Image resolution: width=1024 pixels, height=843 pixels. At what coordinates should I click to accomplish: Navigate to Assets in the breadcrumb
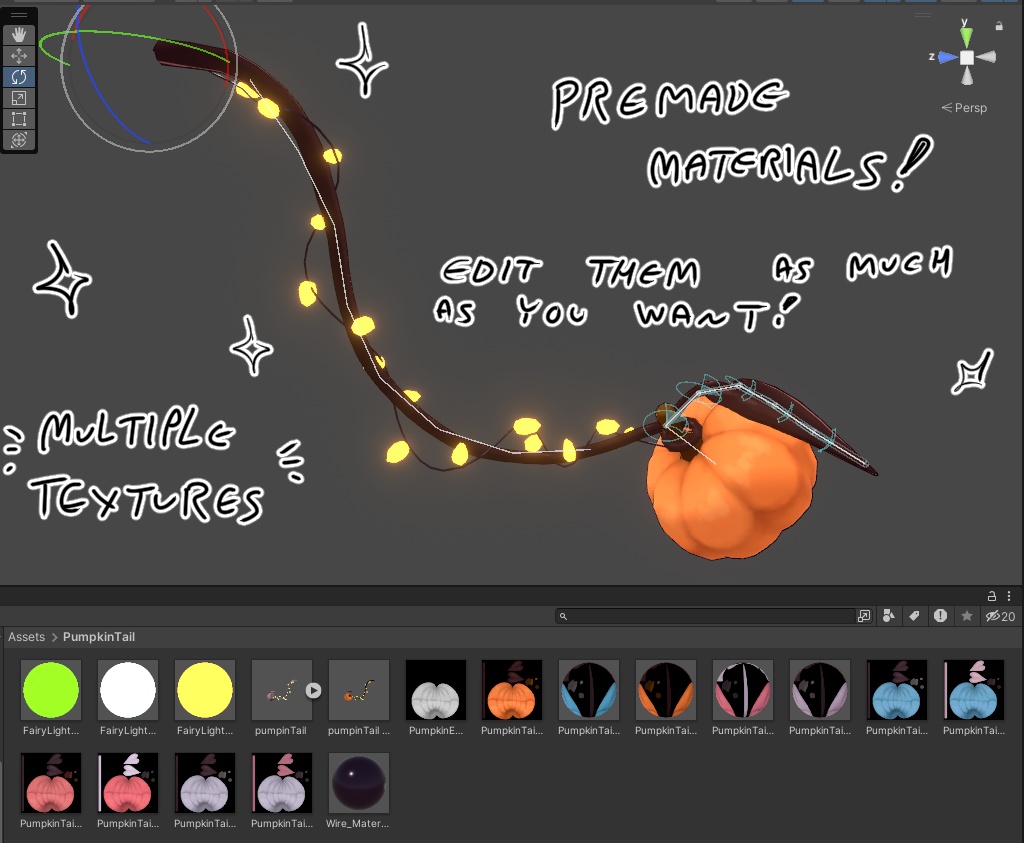coord(26,636)
